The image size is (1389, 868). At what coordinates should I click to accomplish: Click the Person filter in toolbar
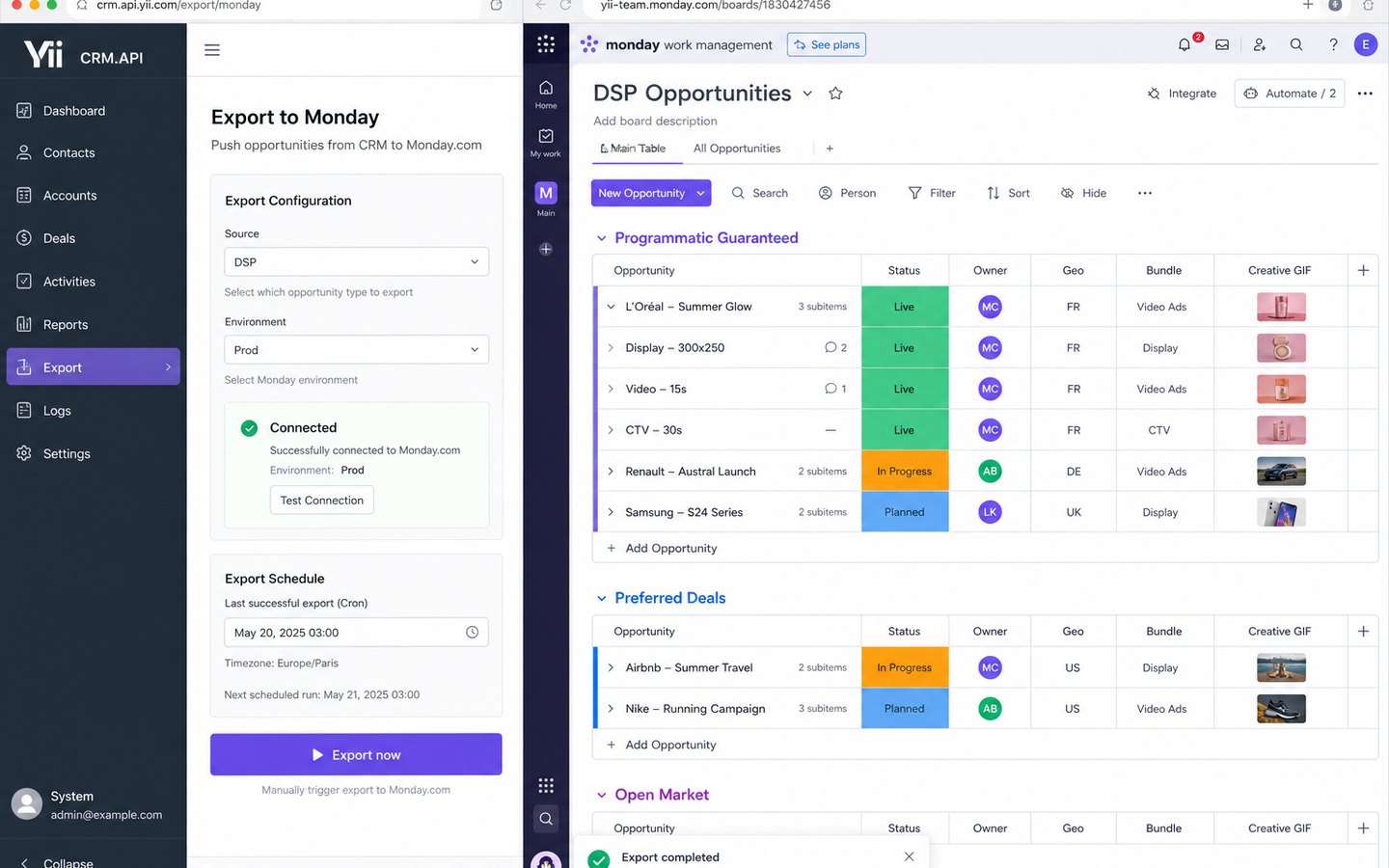(x=848, y=193)
